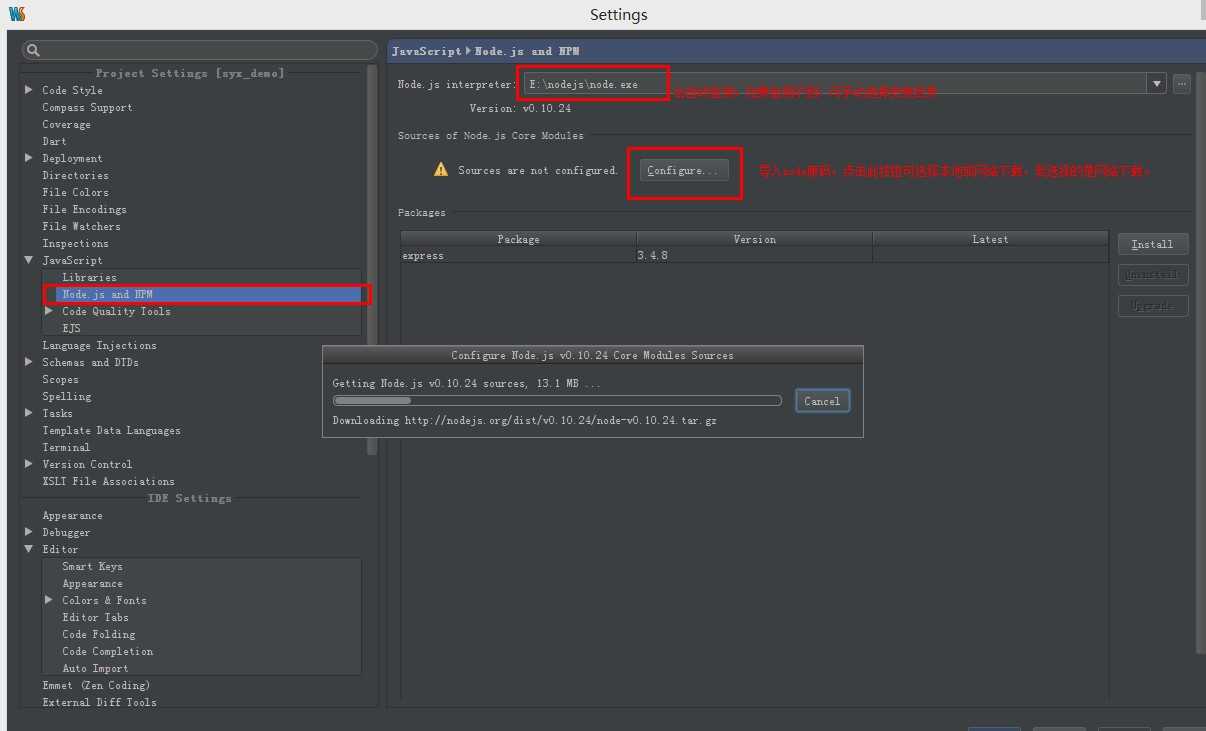Viewport: 1206px width, 731px height.
Task: Select the express package row
Action: 754,256
